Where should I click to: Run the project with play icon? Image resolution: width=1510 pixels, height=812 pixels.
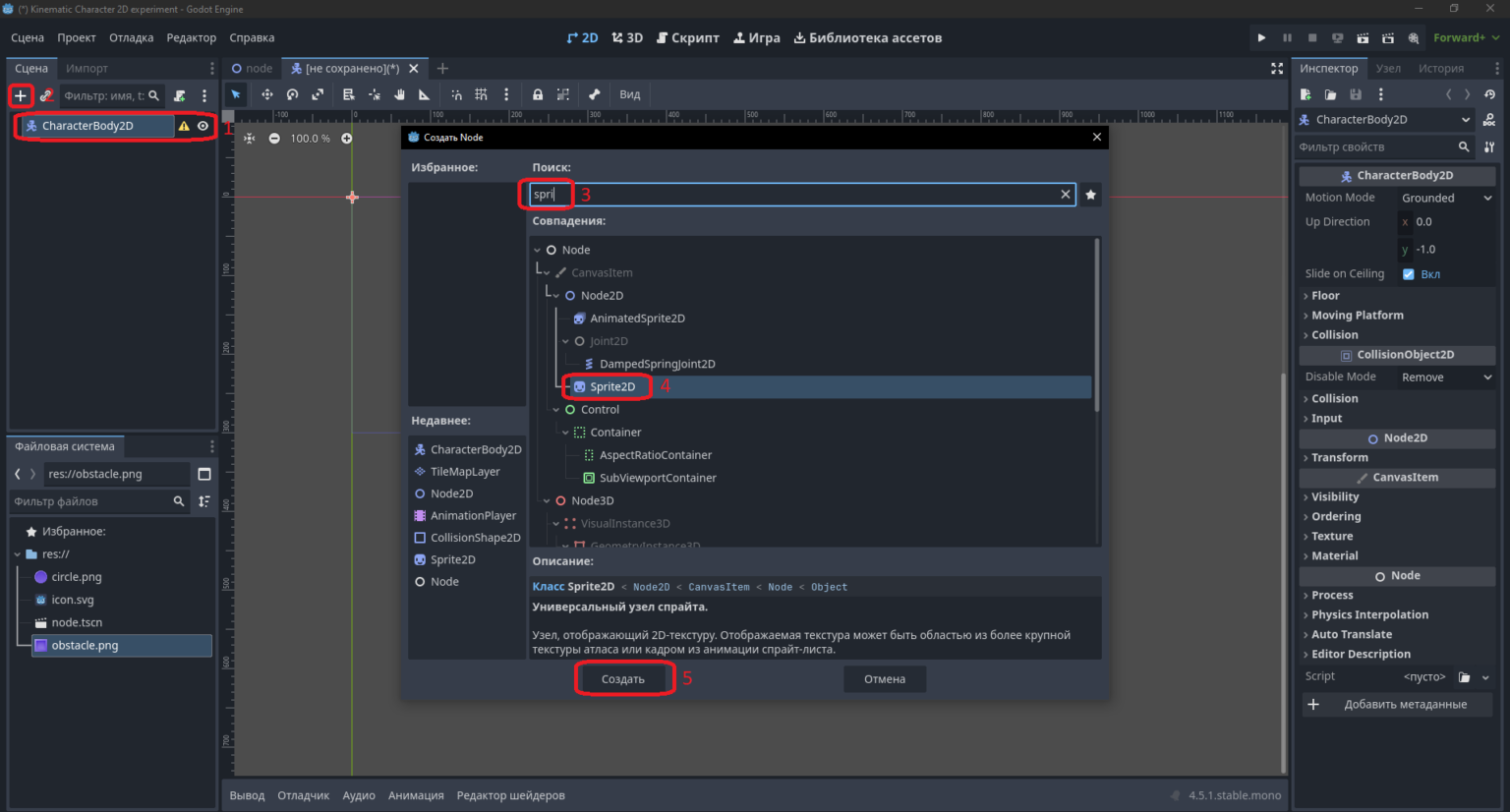click(x=1261, y=37)
